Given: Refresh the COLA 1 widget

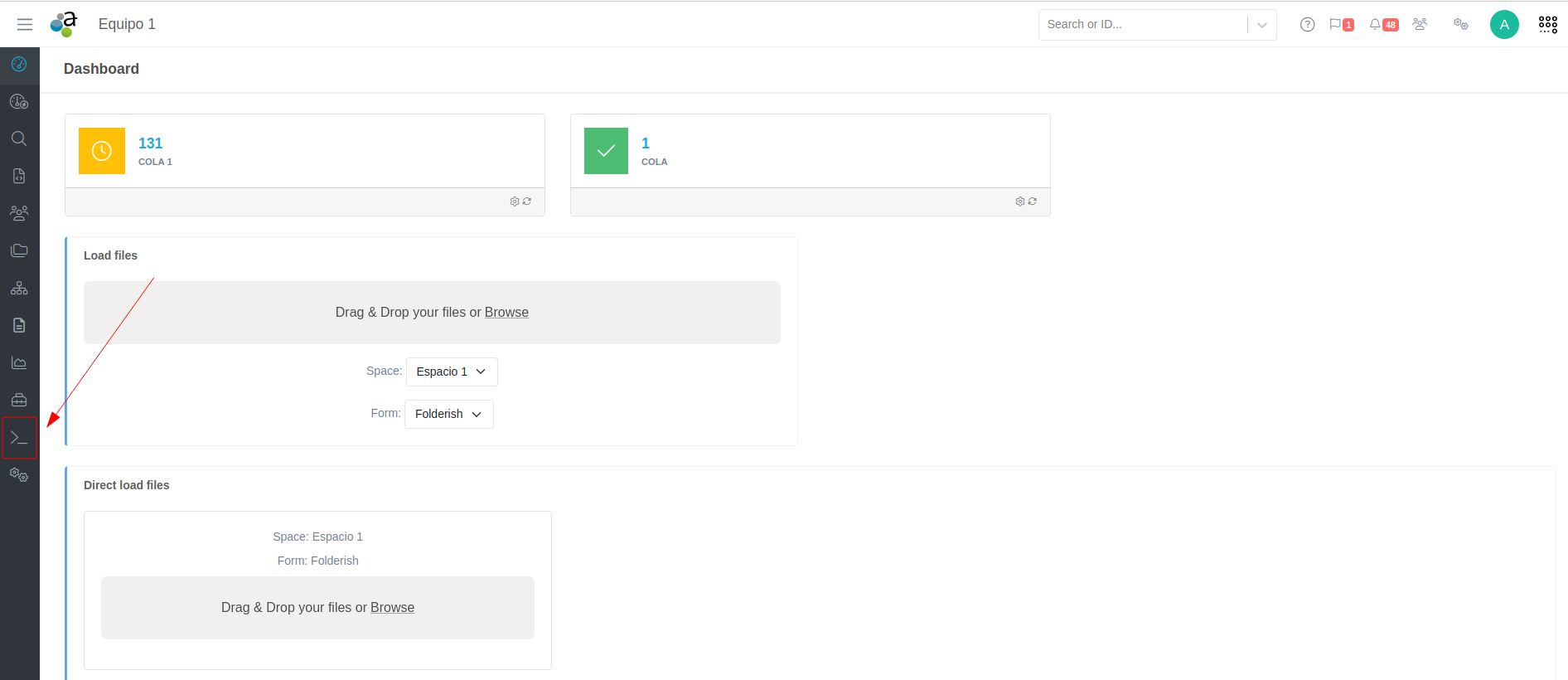Looking at the screenshot, I should click(527, 202).
